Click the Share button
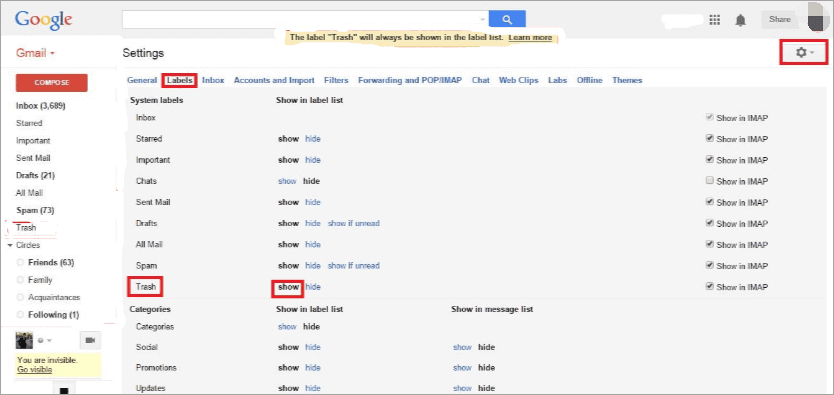 click(780, 20)
